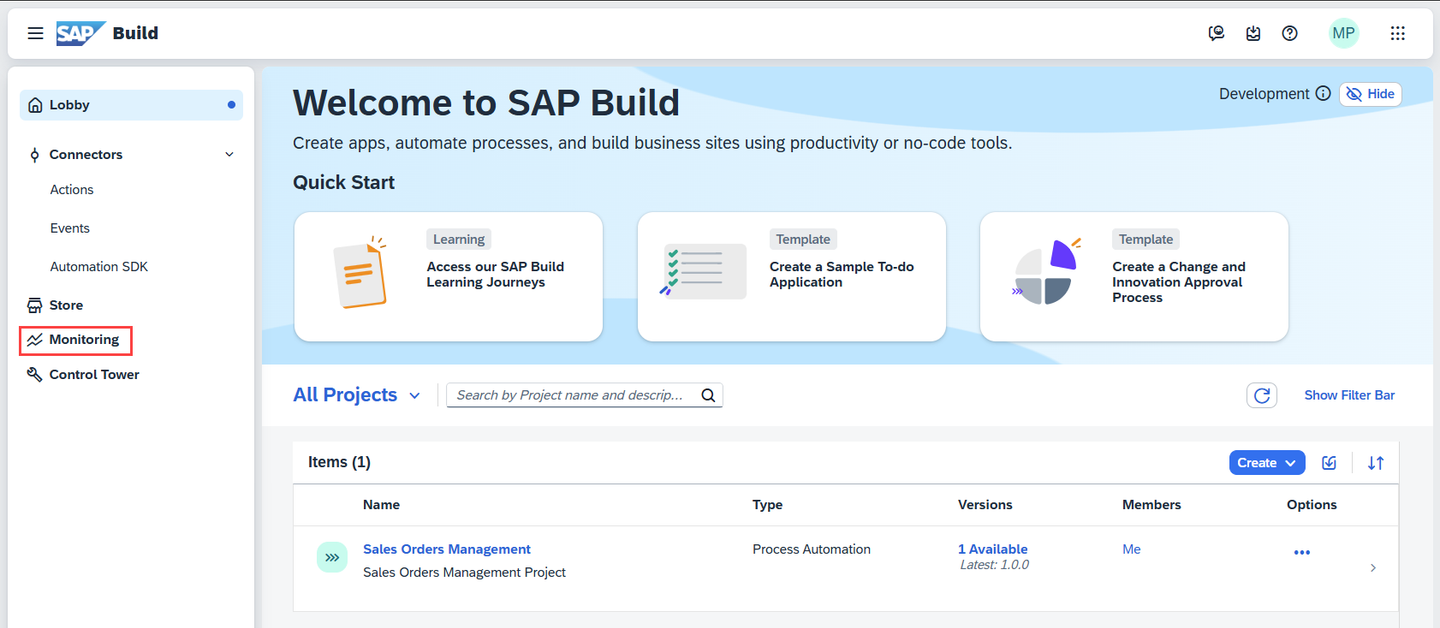The width and height of the screenshot is (1440, 628).
Task: Click the Development environment label
Action: coord(1264,93)
